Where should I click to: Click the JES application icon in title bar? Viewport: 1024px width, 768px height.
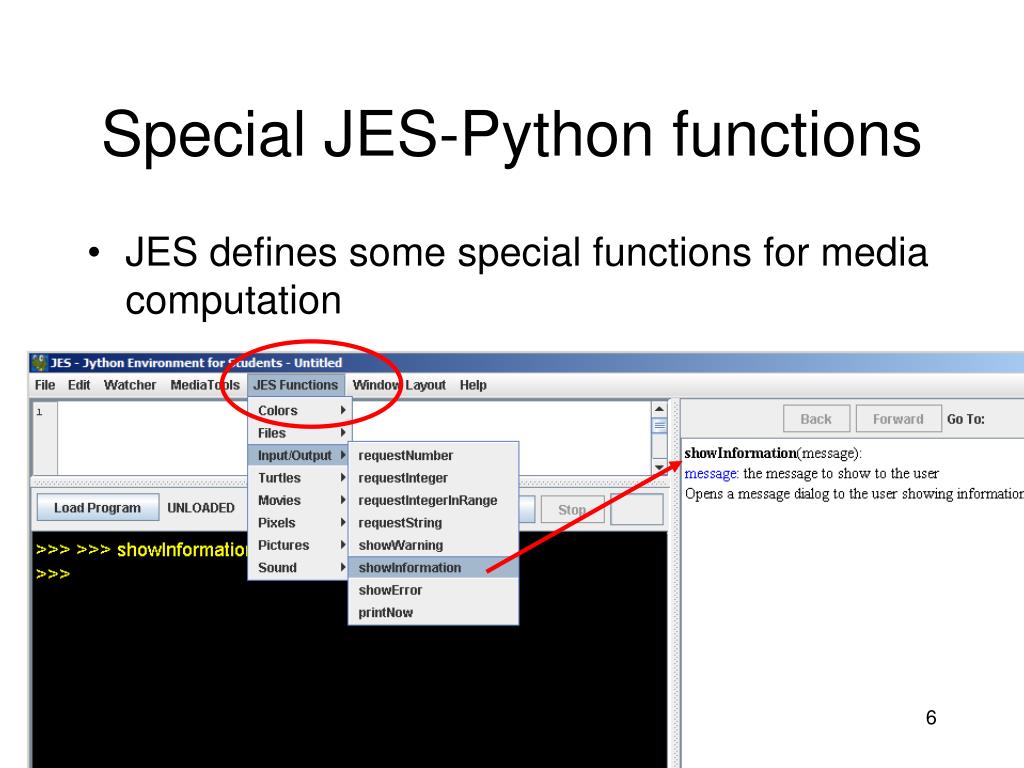[40, 362]
